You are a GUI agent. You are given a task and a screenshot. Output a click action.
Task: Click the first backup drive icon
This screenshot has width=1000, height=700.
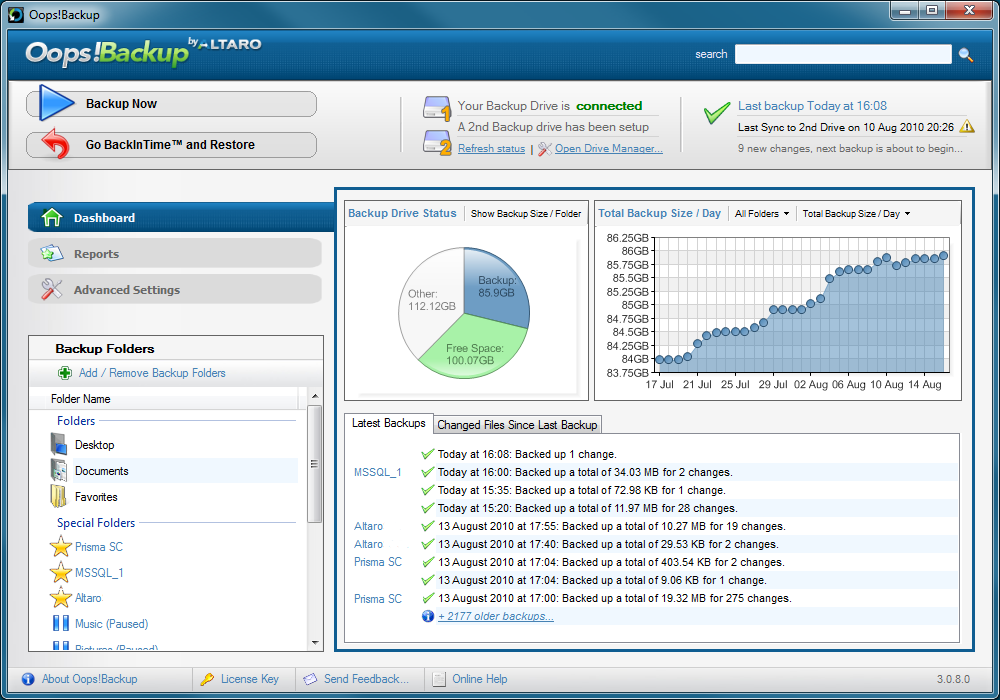point(438,108)
